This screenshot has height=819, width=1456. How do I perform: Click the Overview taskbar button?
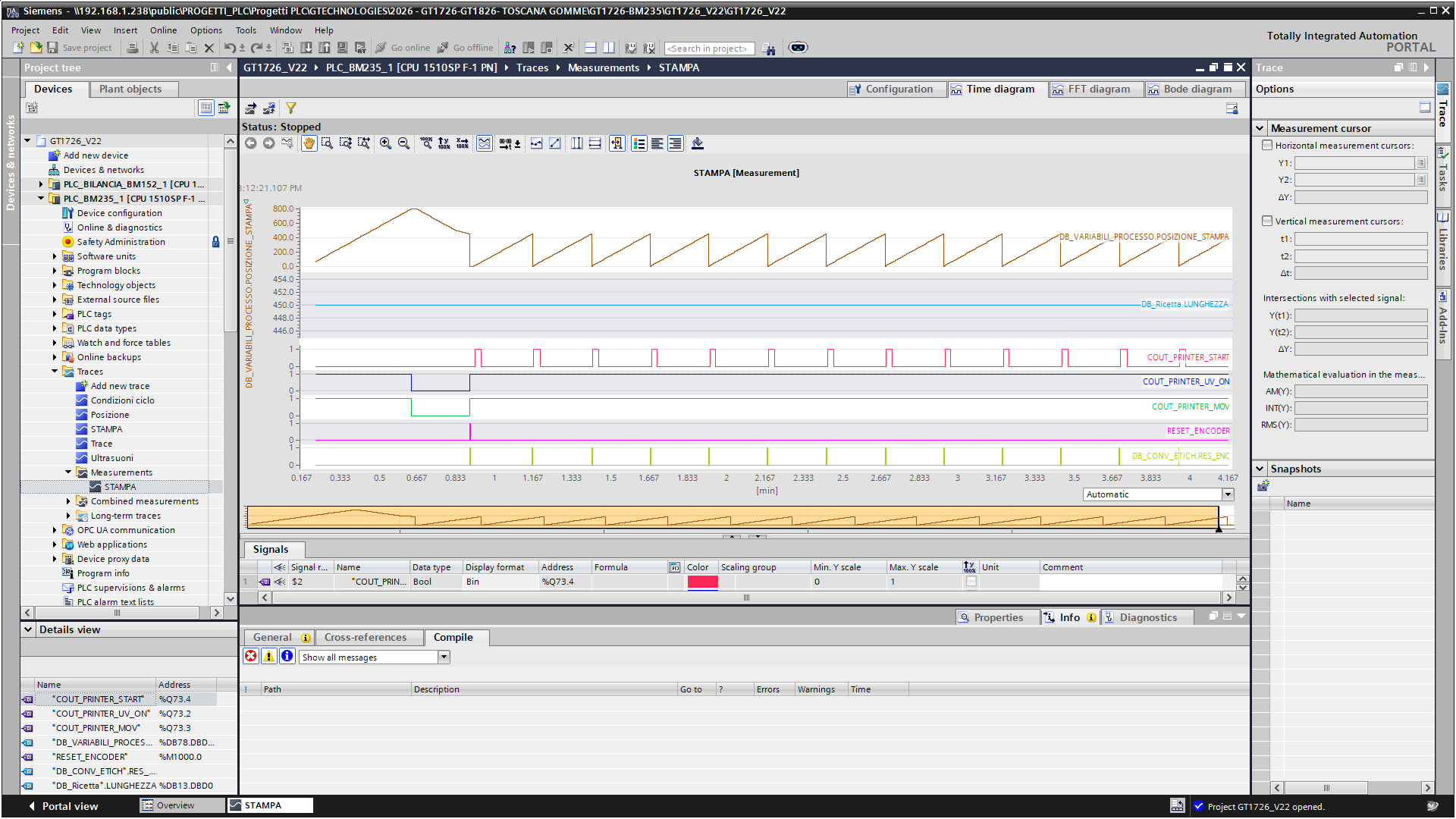[x=182, y=806]
